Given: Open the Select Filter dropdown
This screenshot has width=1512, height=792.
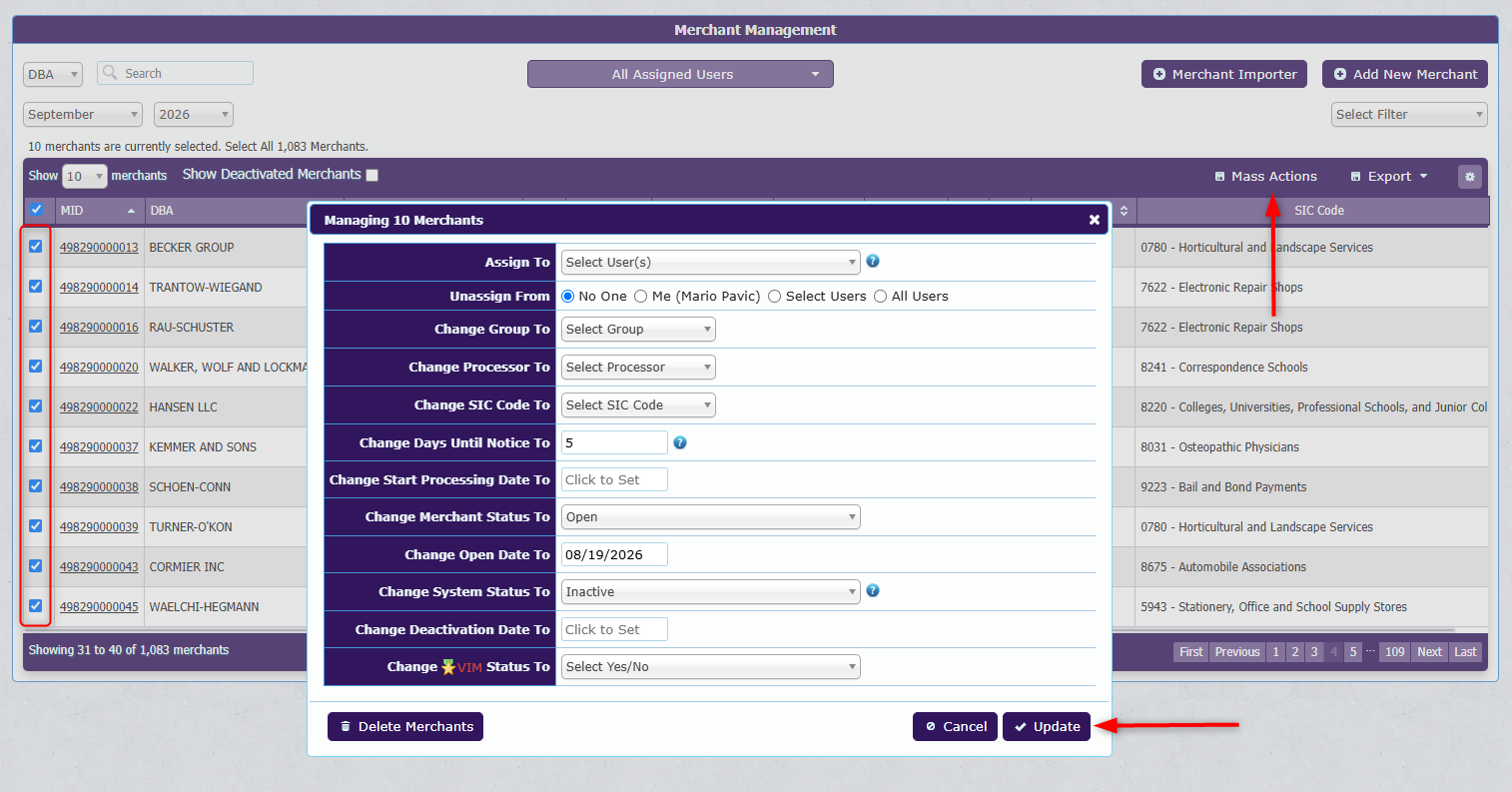Looking at the screenshot, I should click(1409, 115).
